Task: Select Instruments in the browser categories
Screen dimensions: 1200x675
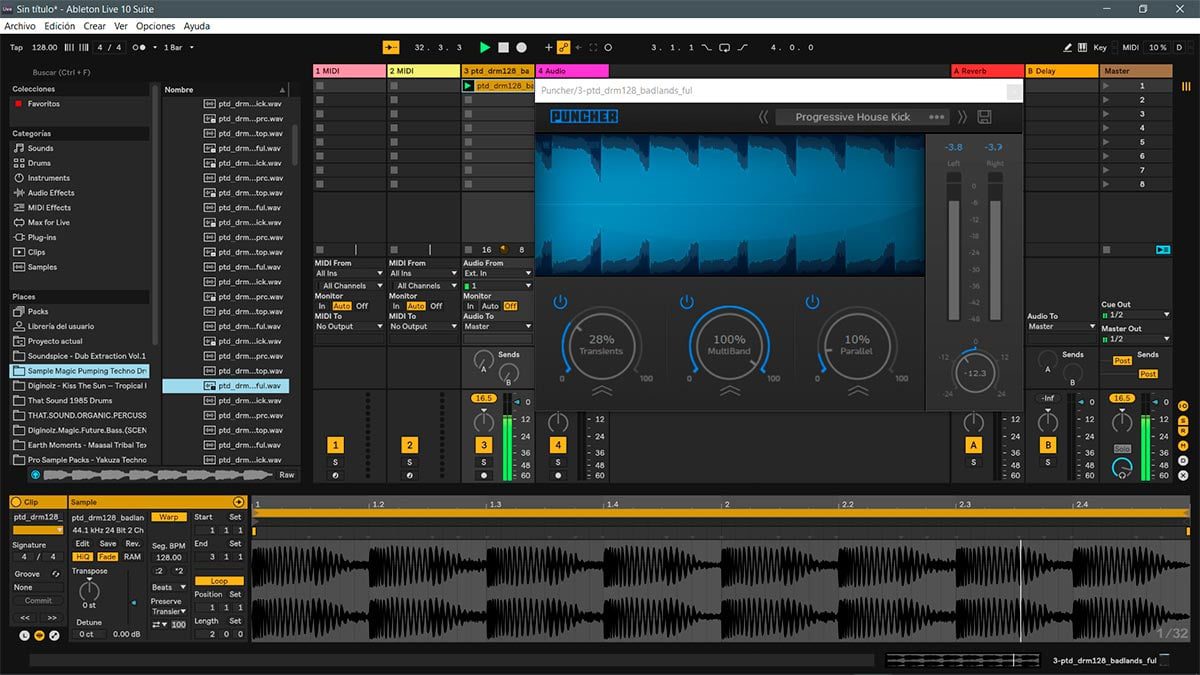Action: (x=48, y=178)
